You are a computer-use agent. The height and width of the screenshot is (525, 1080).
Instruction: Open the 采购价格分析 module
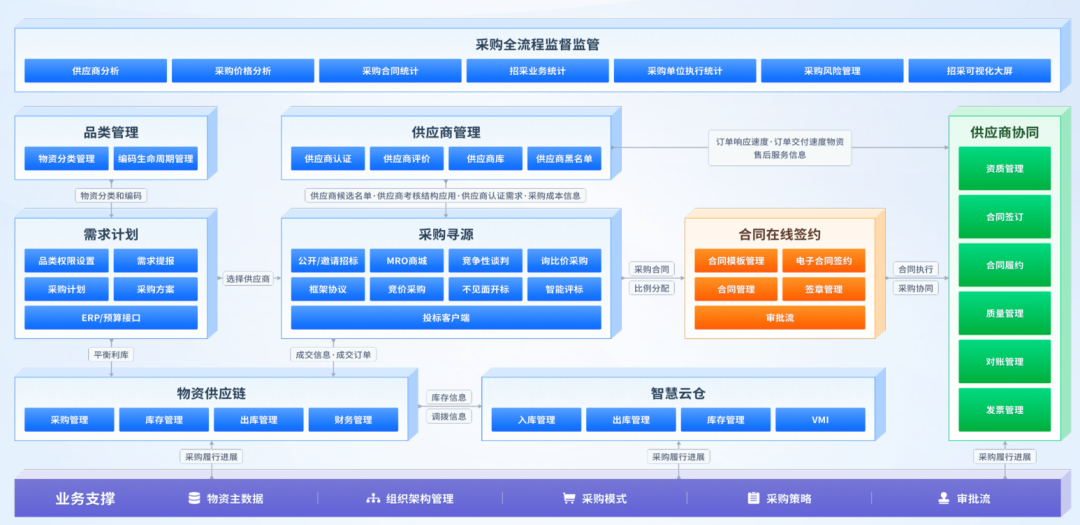243,71
